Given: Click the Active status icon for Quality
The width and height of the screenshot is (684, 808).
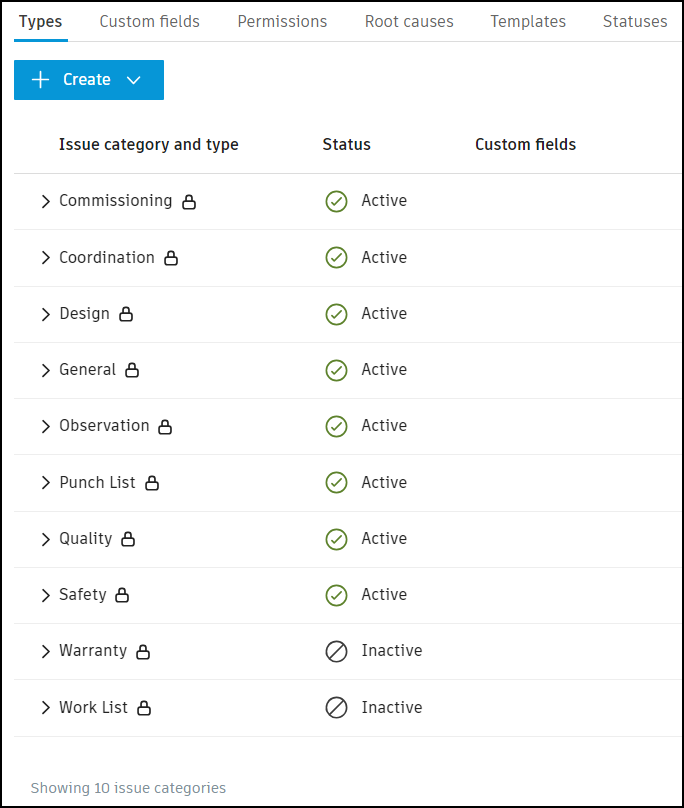Looking at the screenshot, I should [337, 538].
